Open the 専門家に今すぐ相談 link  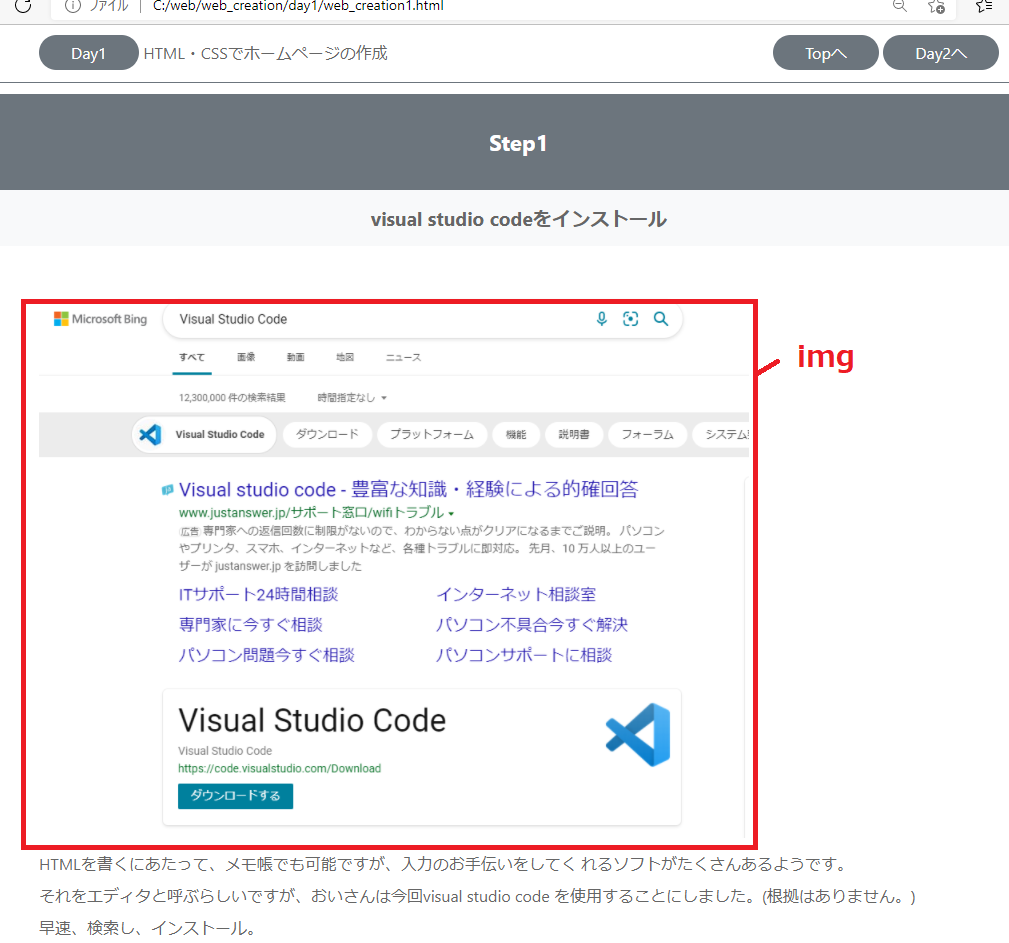point(250,624)
